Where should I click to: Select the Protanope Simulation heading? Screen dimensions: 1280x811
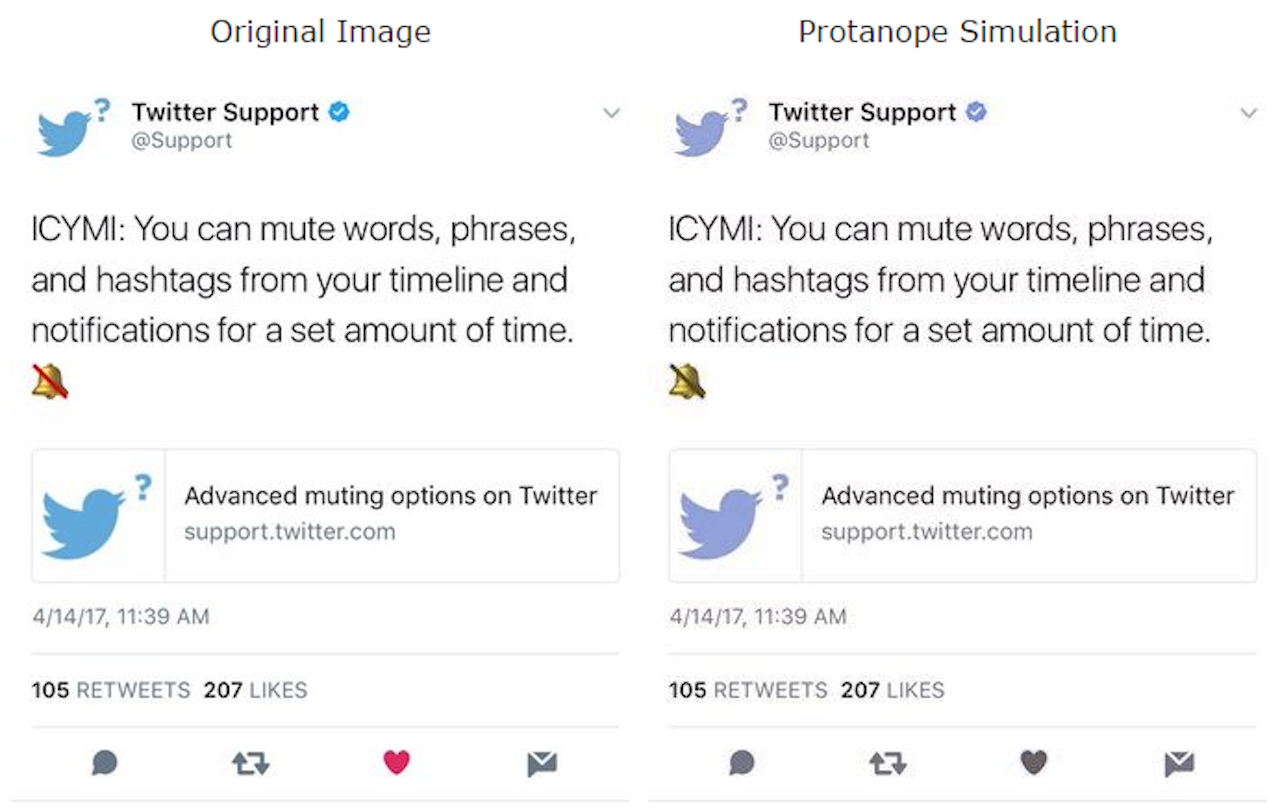(957, 31)
